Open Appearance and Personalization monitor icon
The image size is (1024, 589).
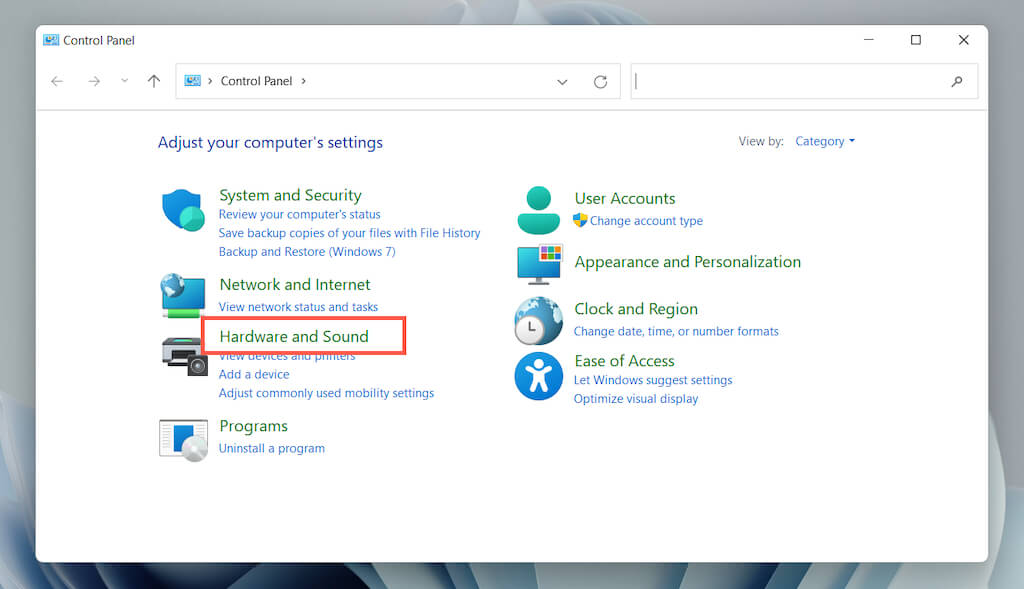point(539,264)
